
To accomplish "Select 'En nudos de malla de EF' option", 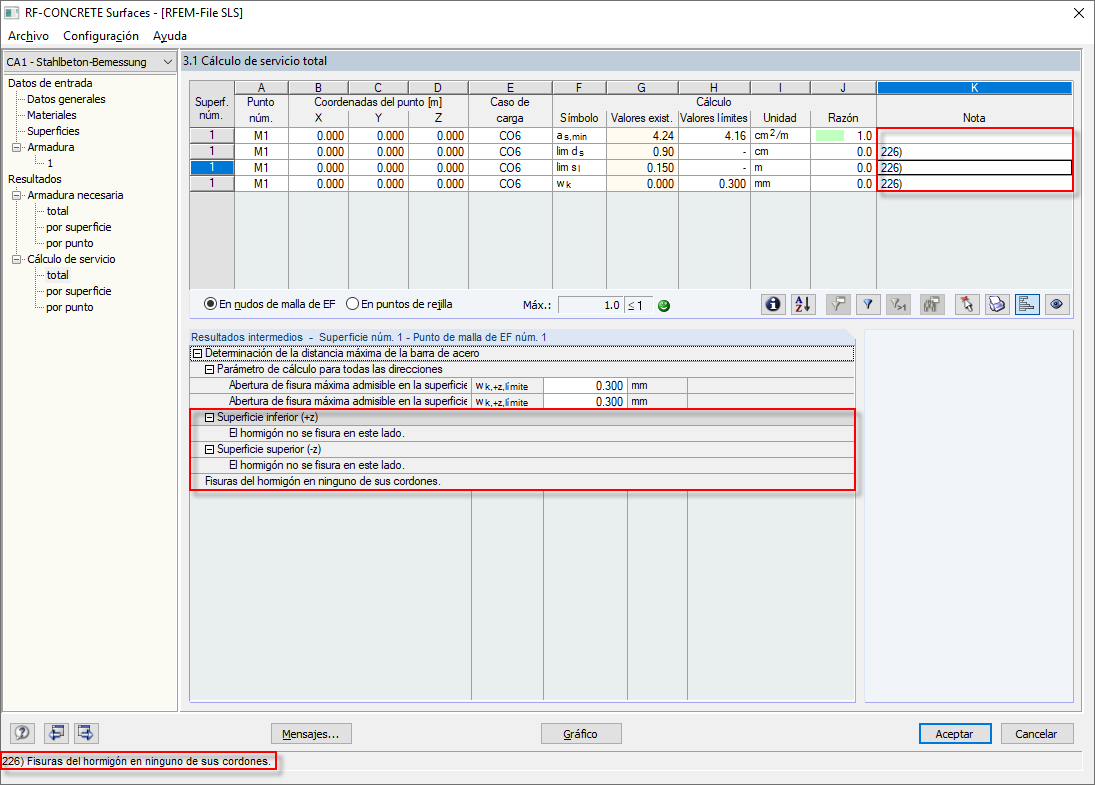I will tap(270, 305).
